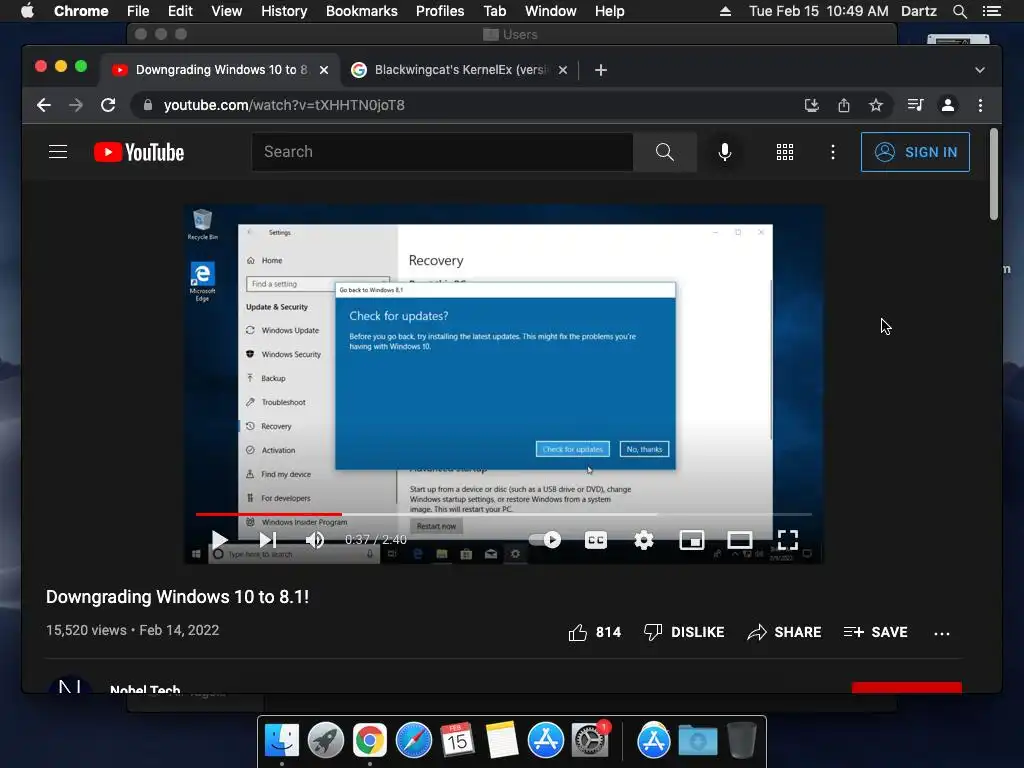Click the DISLIKE button

click(x=684, y=632)
